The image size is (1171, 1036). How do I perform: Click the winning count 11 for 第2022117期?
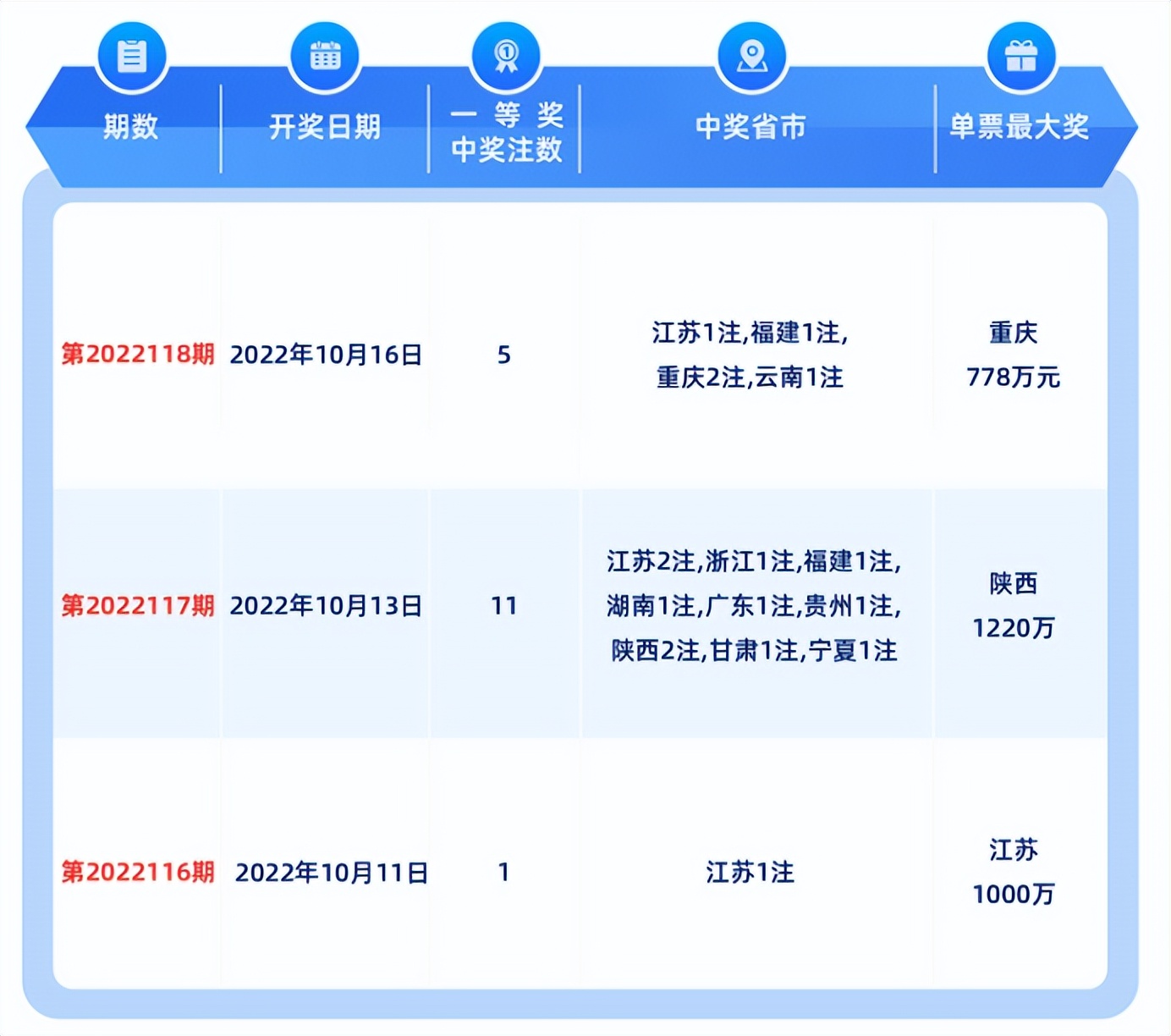(x=505, y=606)
